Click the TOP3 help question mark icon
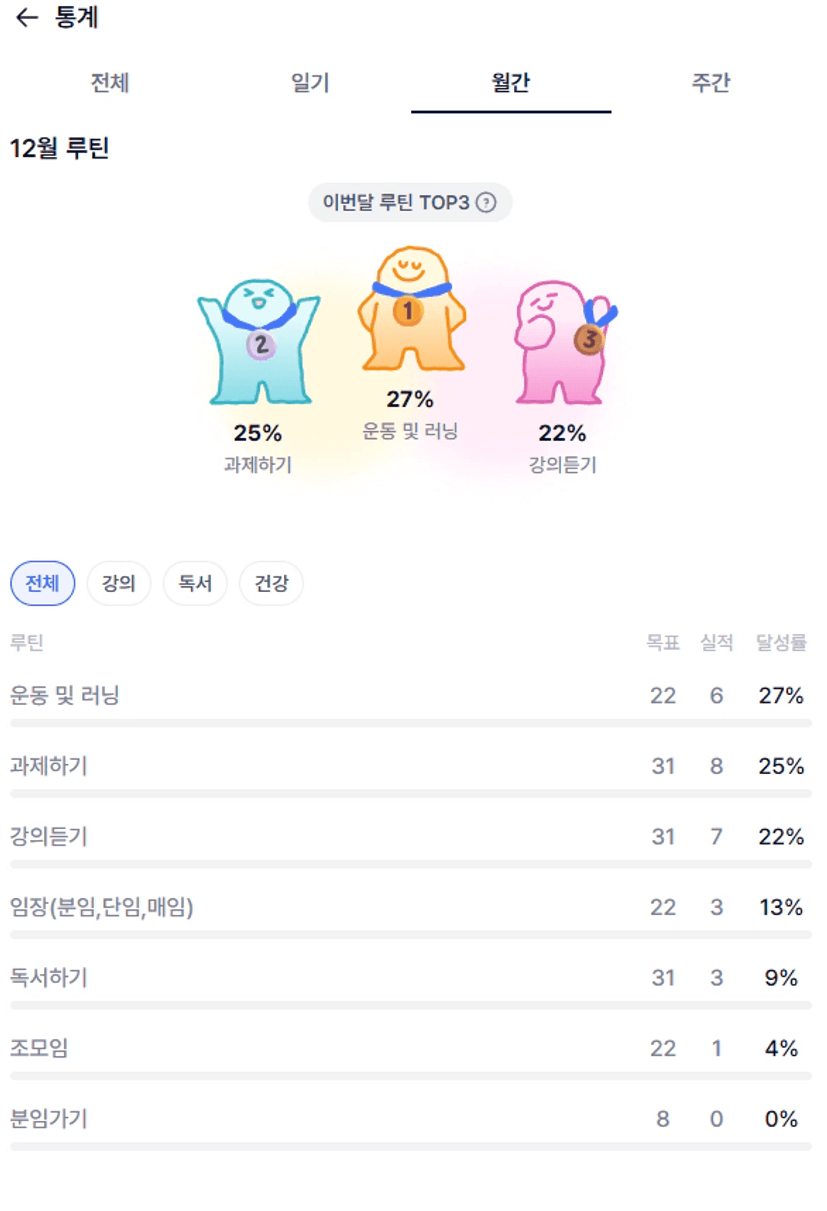The image size is (827, 1211). point(486,202)
